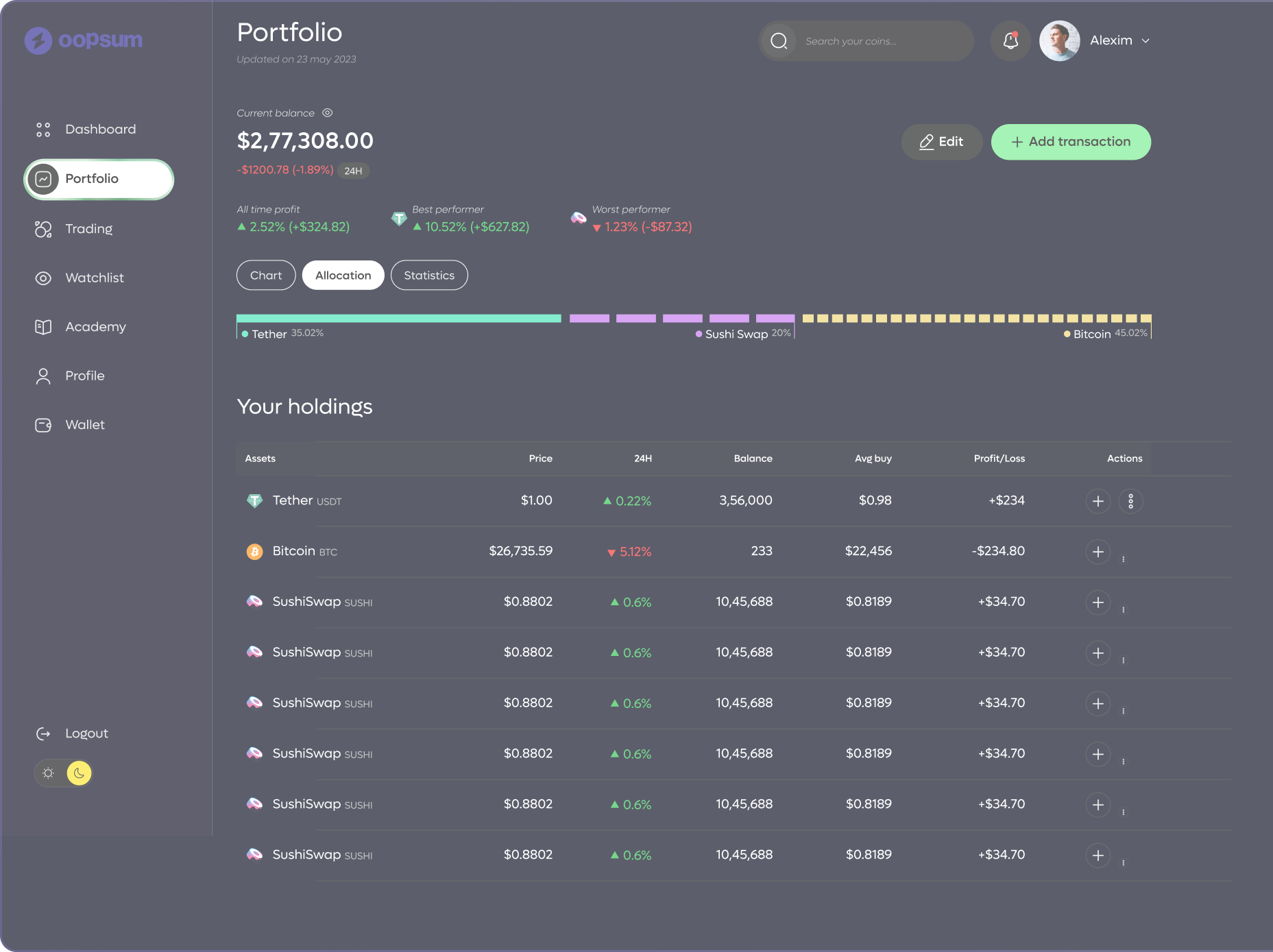
Task: Open the Wallet section icon
Action: tap(43, 425)
